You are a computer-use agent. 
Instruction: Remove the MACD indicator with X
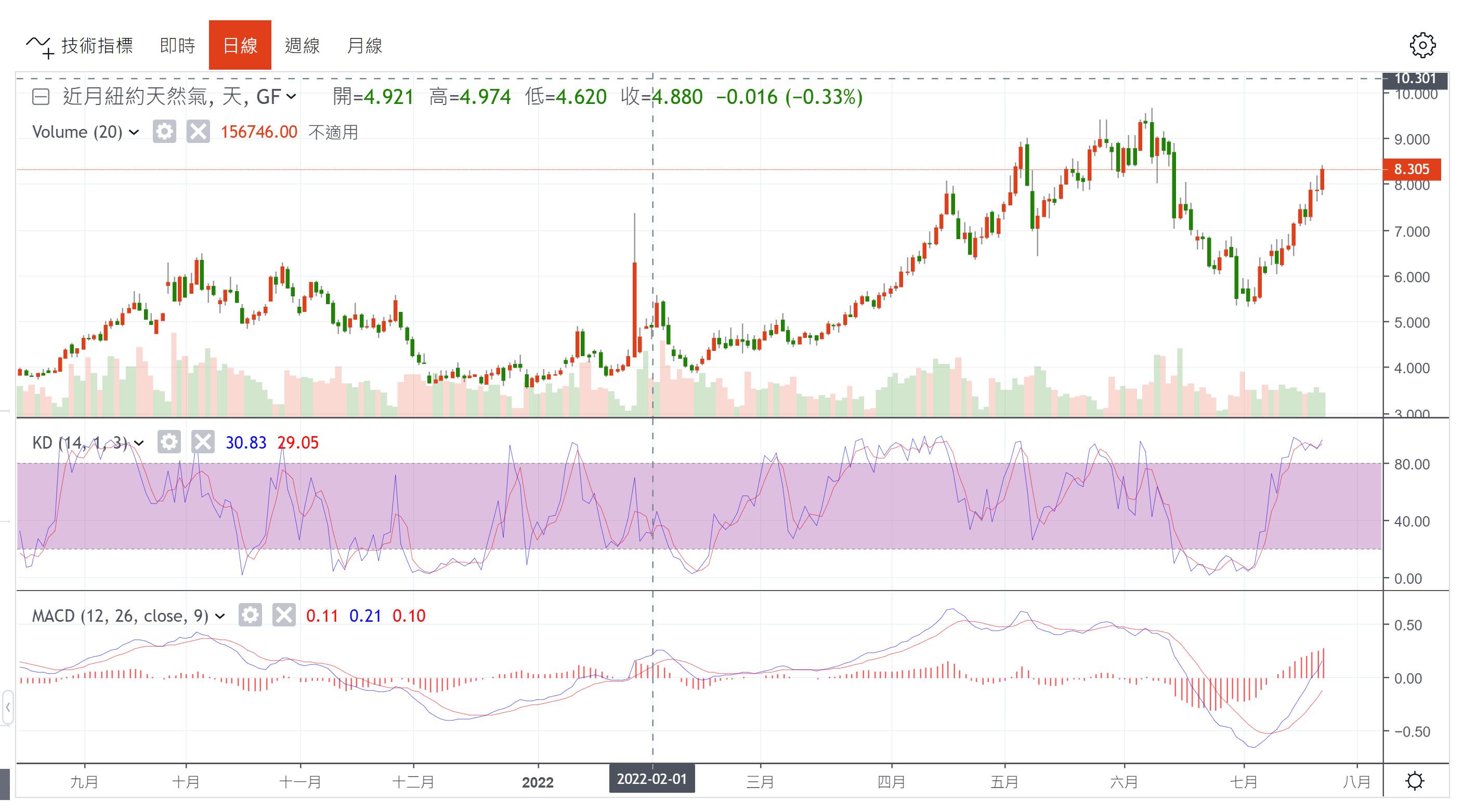pyautogui.click(x=284, y=615)
